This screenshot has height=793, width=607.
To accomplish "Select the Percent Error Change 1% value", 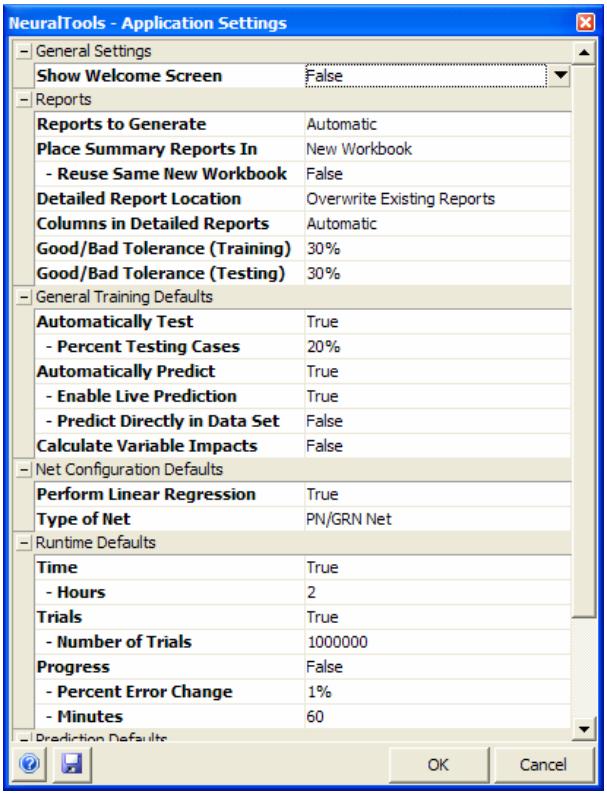I will [x=438, y=691].
